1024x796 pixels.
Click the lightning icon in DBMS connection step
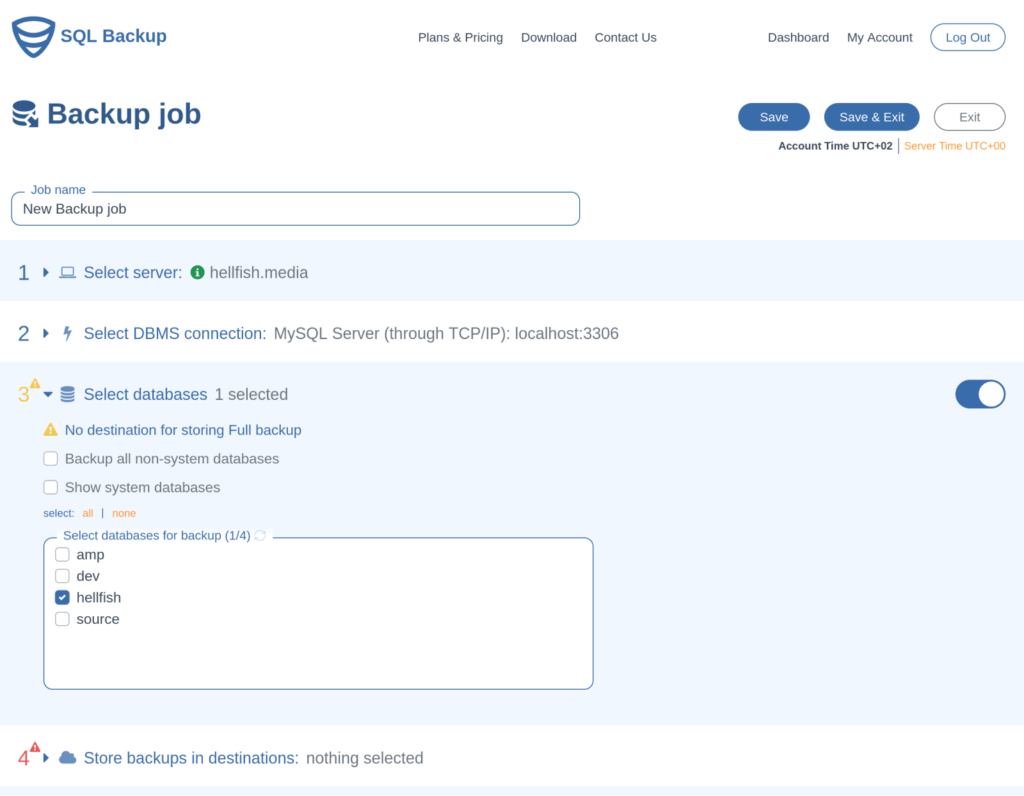coord(66,333)
